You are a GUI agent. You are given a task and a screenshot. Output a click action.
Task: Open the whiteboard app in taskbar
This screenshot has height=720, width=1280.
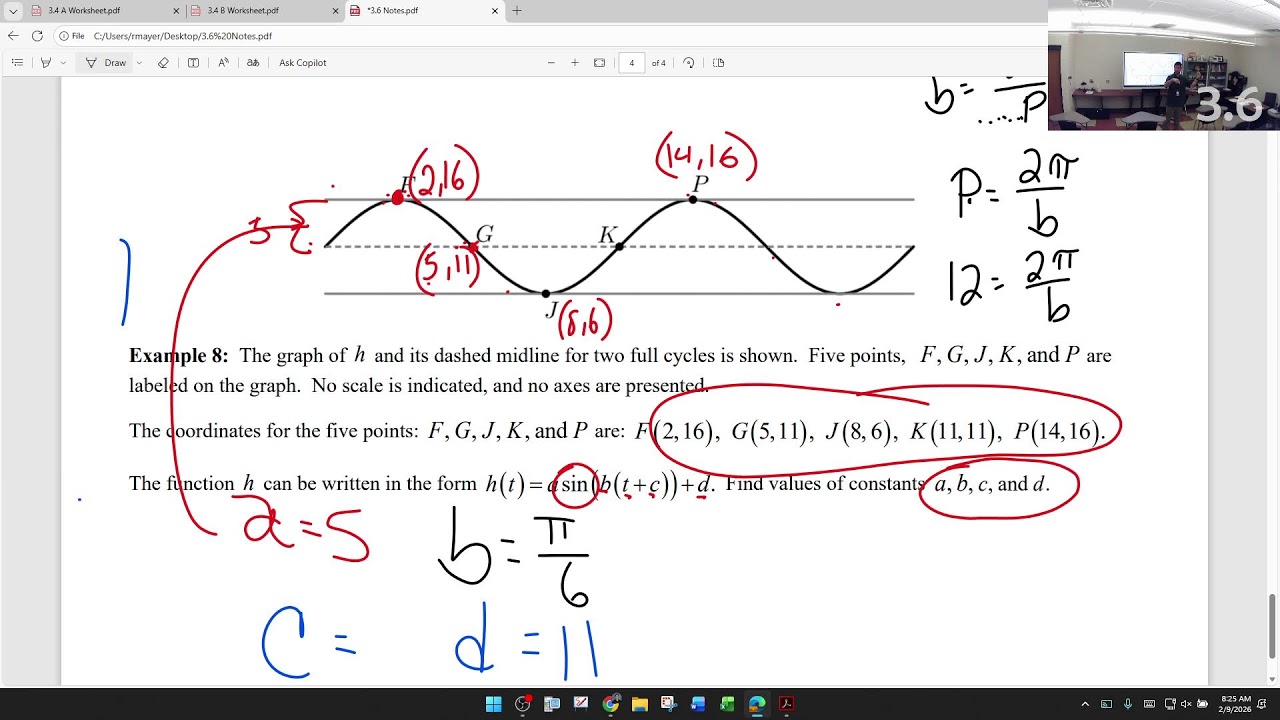581,704
